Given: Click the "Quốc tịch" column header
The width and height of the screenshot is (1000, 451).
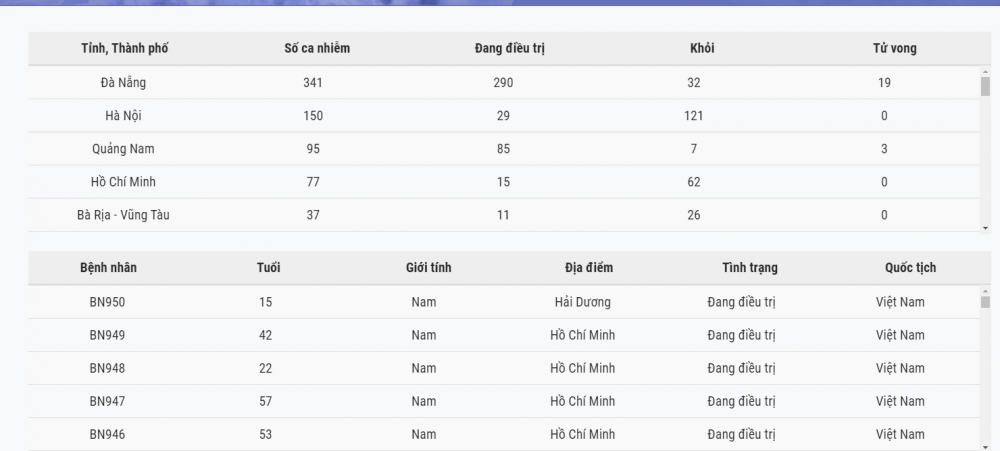Looking at the screenshot, I should pos(910,267).
